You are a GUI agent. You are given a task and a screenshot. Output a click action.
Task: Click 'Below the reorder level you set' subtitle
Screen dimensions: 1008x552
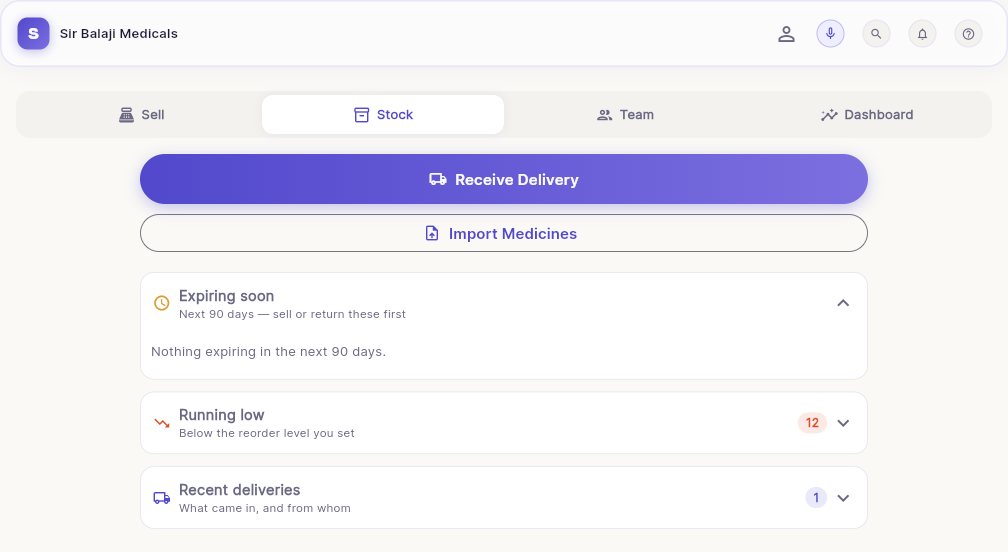pyautogui.click(x=267, y=433)
